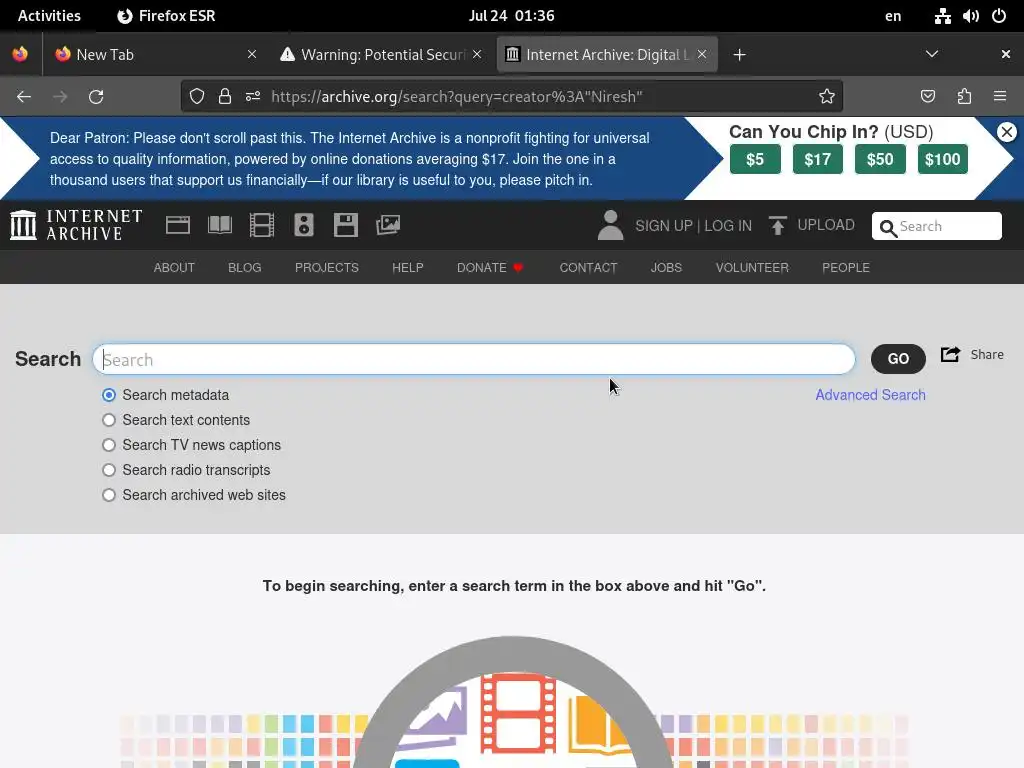Open the DONATE menu item
This screenshot has width=1024, height=768.
coord(490,268)
